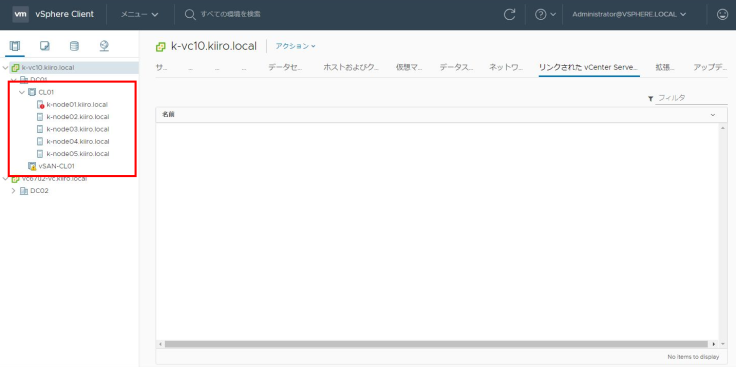Click the host icon beside k-node03
The width and height of the screenshot is (736, 367).
coord(40,129)
